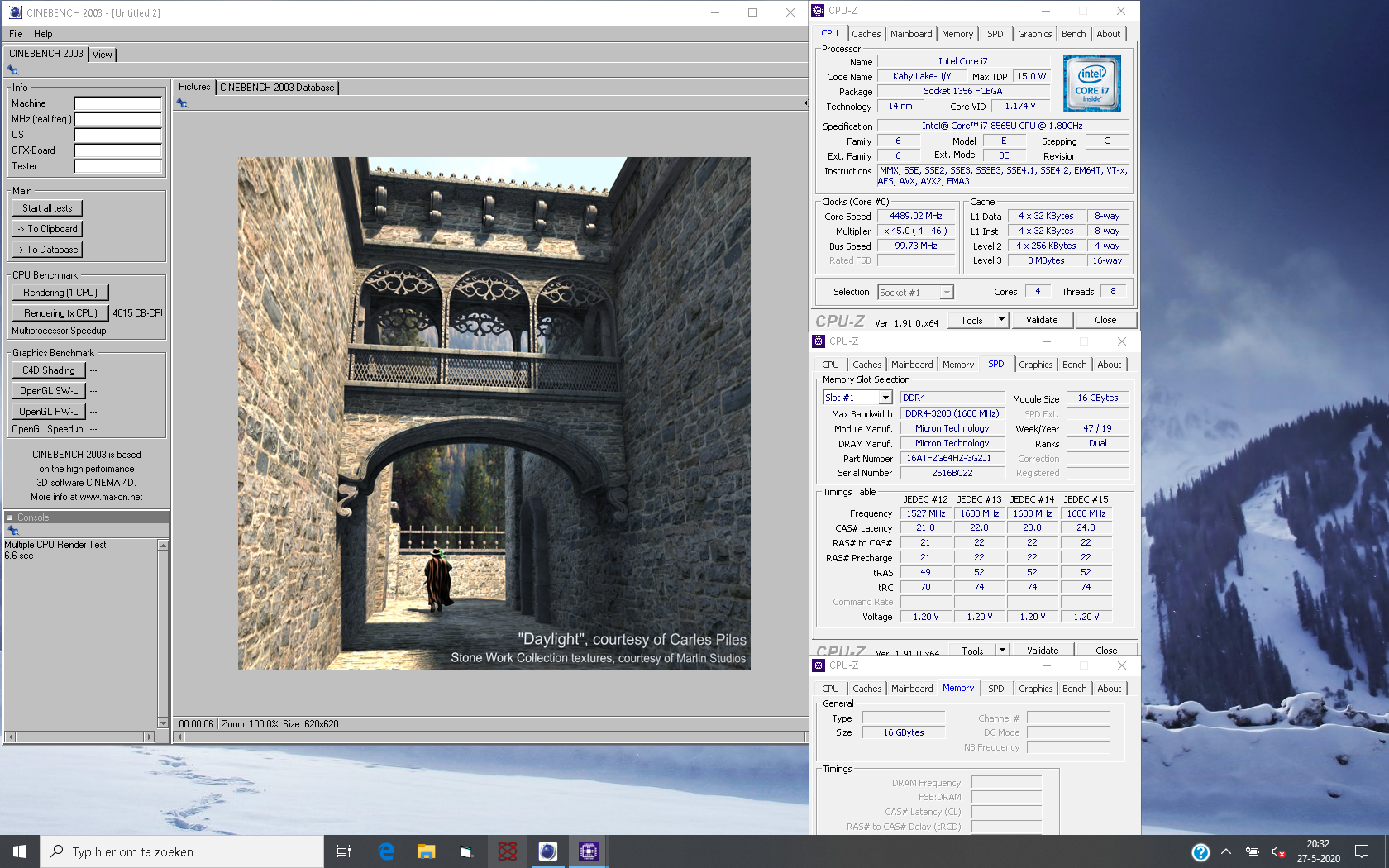Click the Start all tests button
This screenshot has height=868, width=1389.
(47, 208)
